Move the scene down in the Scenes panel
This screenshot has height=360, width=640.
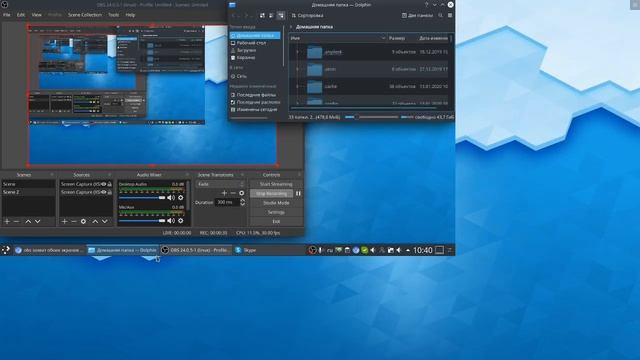point(38,221)
